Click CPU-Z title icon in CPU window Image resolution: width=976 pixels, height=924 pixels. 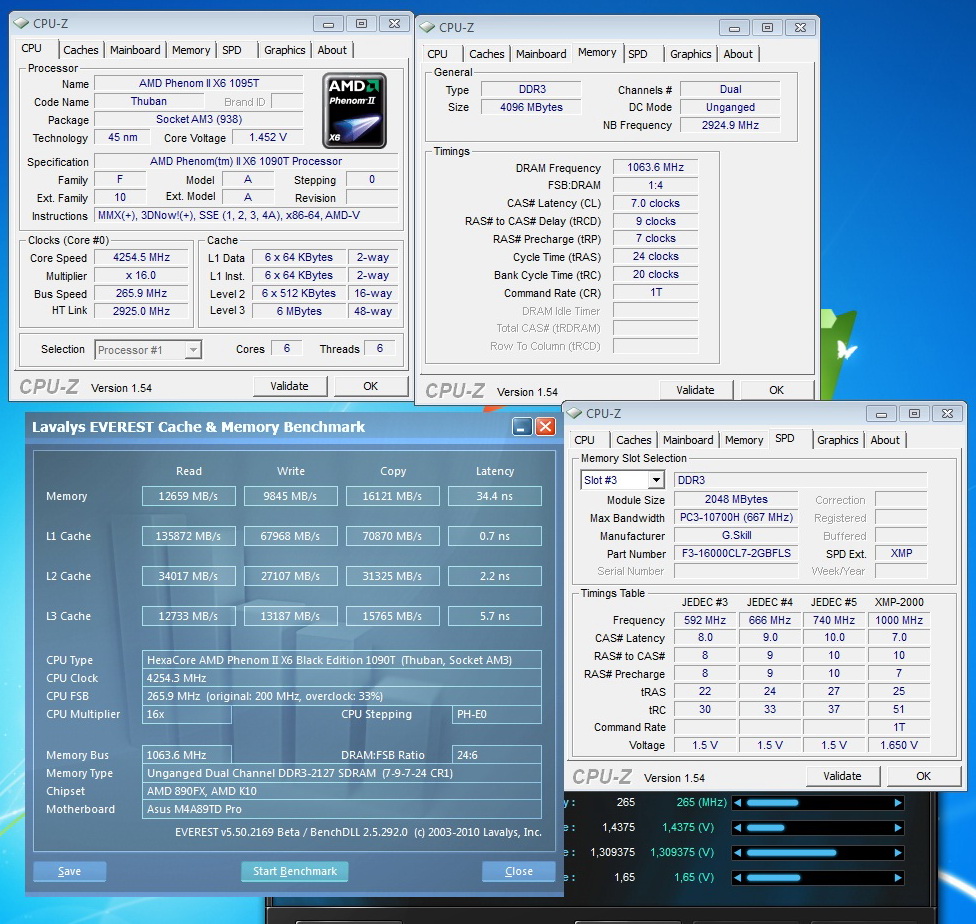point(21,24)
